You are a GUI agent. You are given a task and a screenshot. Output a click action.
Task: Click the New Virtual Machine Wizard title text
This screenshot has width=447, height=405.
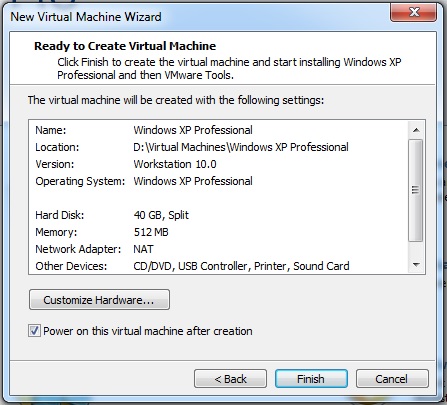coord(86,17)
